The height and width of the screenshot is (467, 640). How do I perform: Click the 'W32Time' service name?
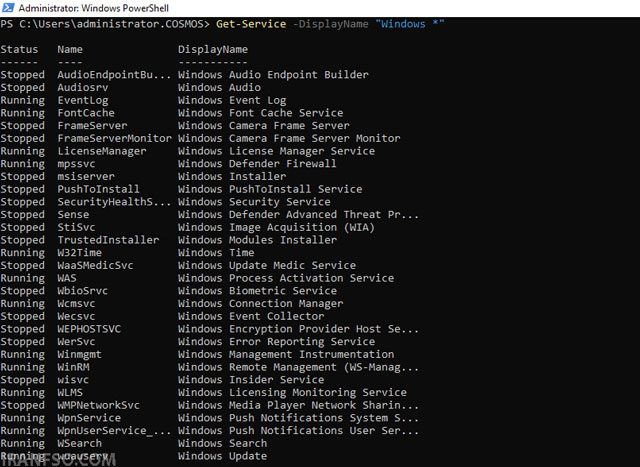coord(80,253)
